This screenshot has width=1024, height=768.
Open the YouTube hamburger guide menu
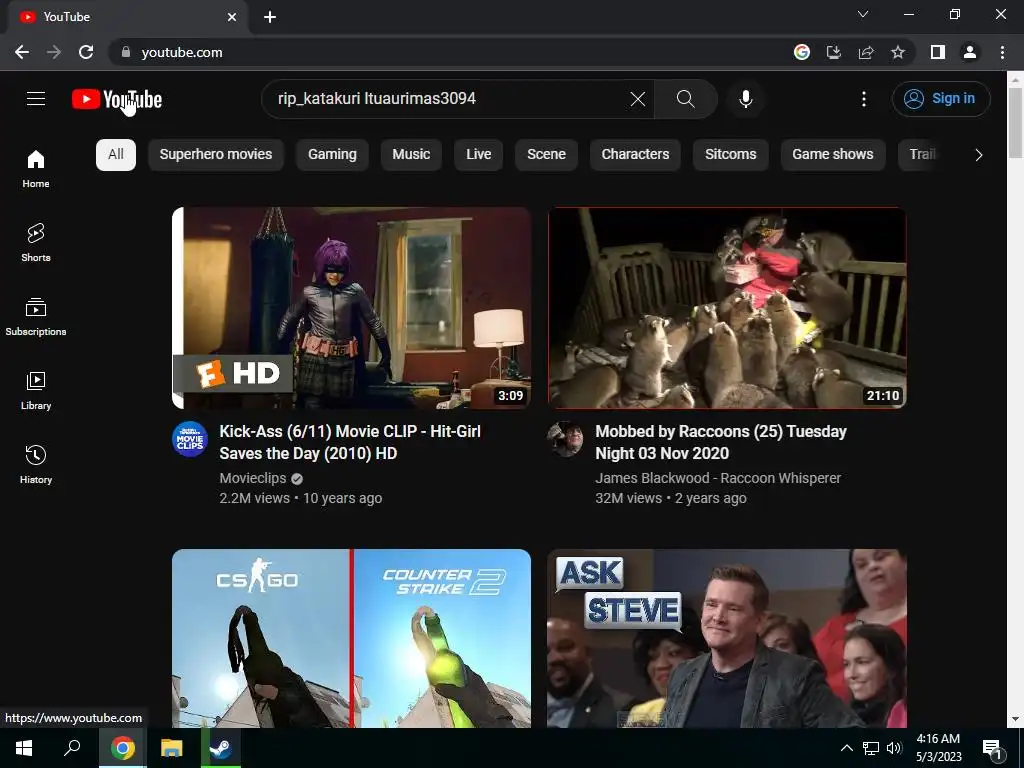[x=36, y=99]
